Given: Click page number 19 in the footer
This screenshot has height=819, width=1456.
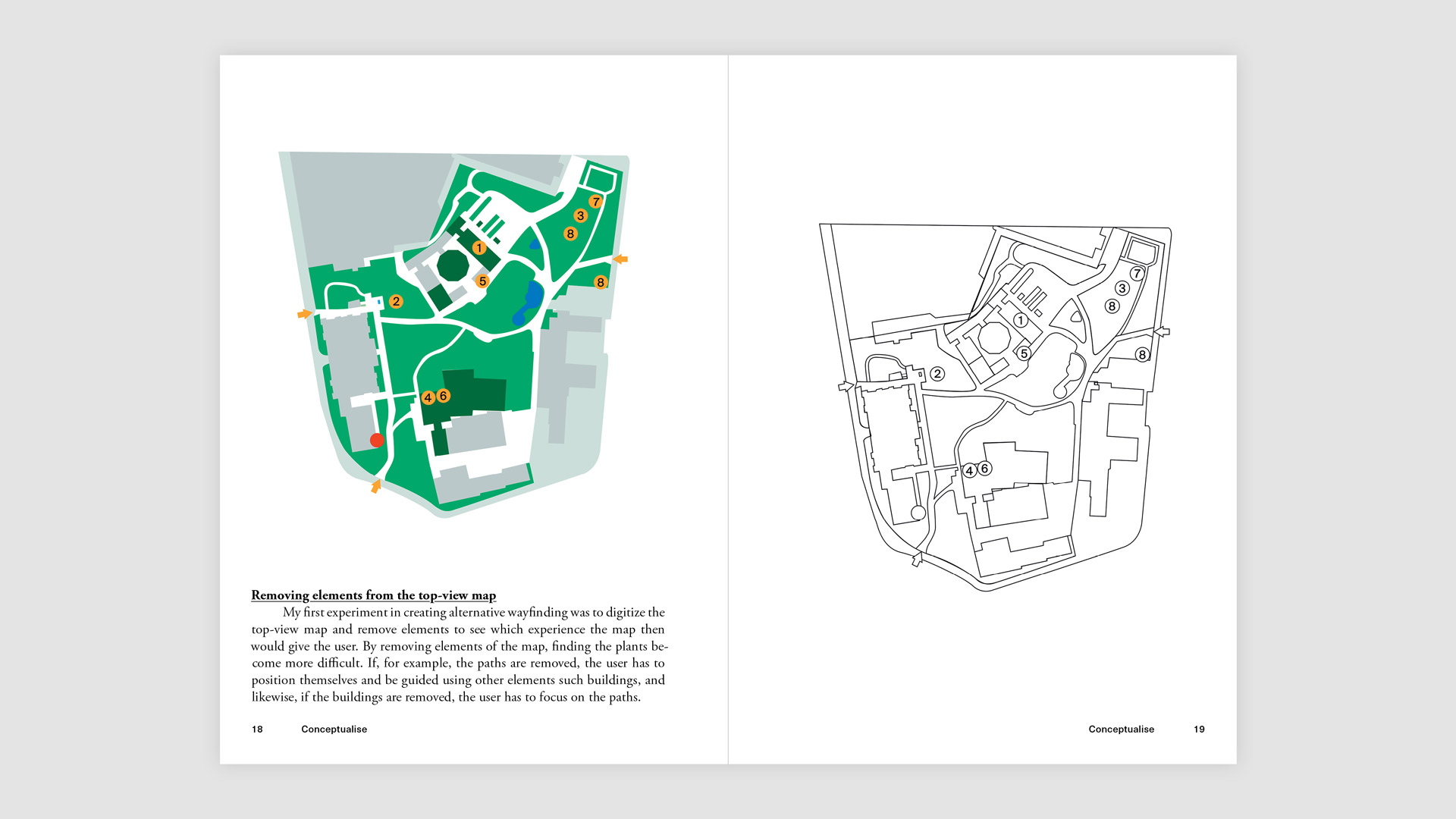Looking at the screenshot, I should (1199, 730).
